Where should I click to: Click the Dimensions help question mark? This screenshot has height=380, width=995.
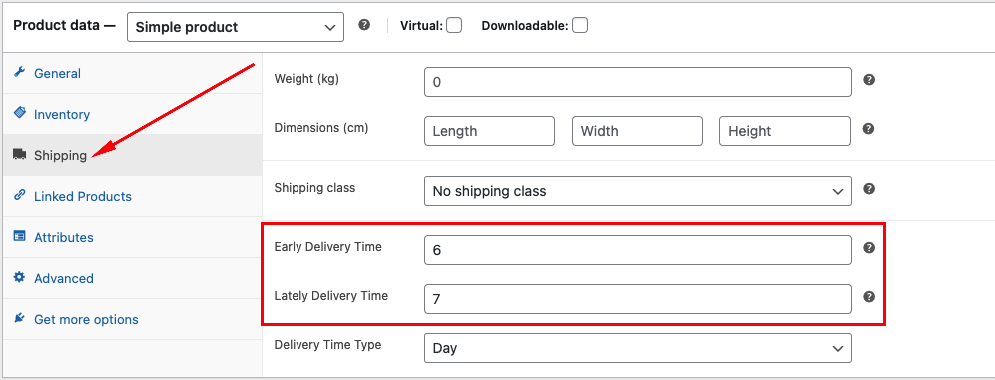click(869, 129)
